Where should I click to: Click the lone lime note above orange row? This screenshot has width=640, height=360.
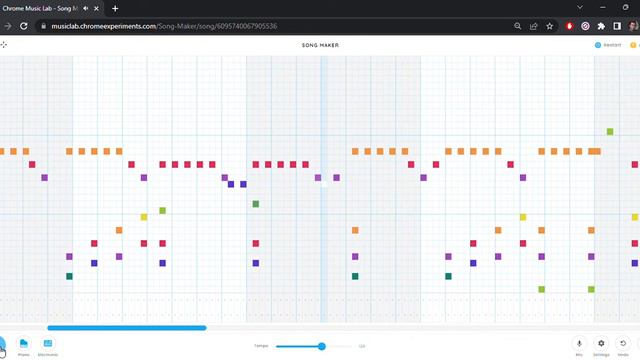(610, 131)
